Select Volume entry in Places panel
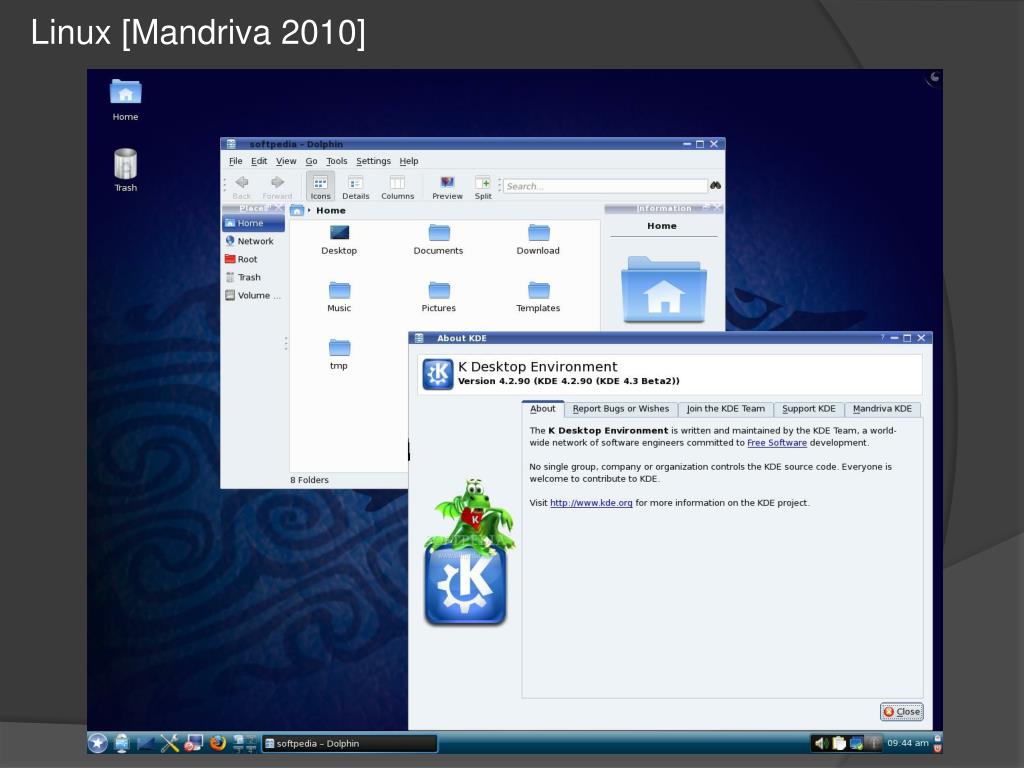Viewport: 1024px width, 768px height. pyautogui.click(x=253, y=296)
